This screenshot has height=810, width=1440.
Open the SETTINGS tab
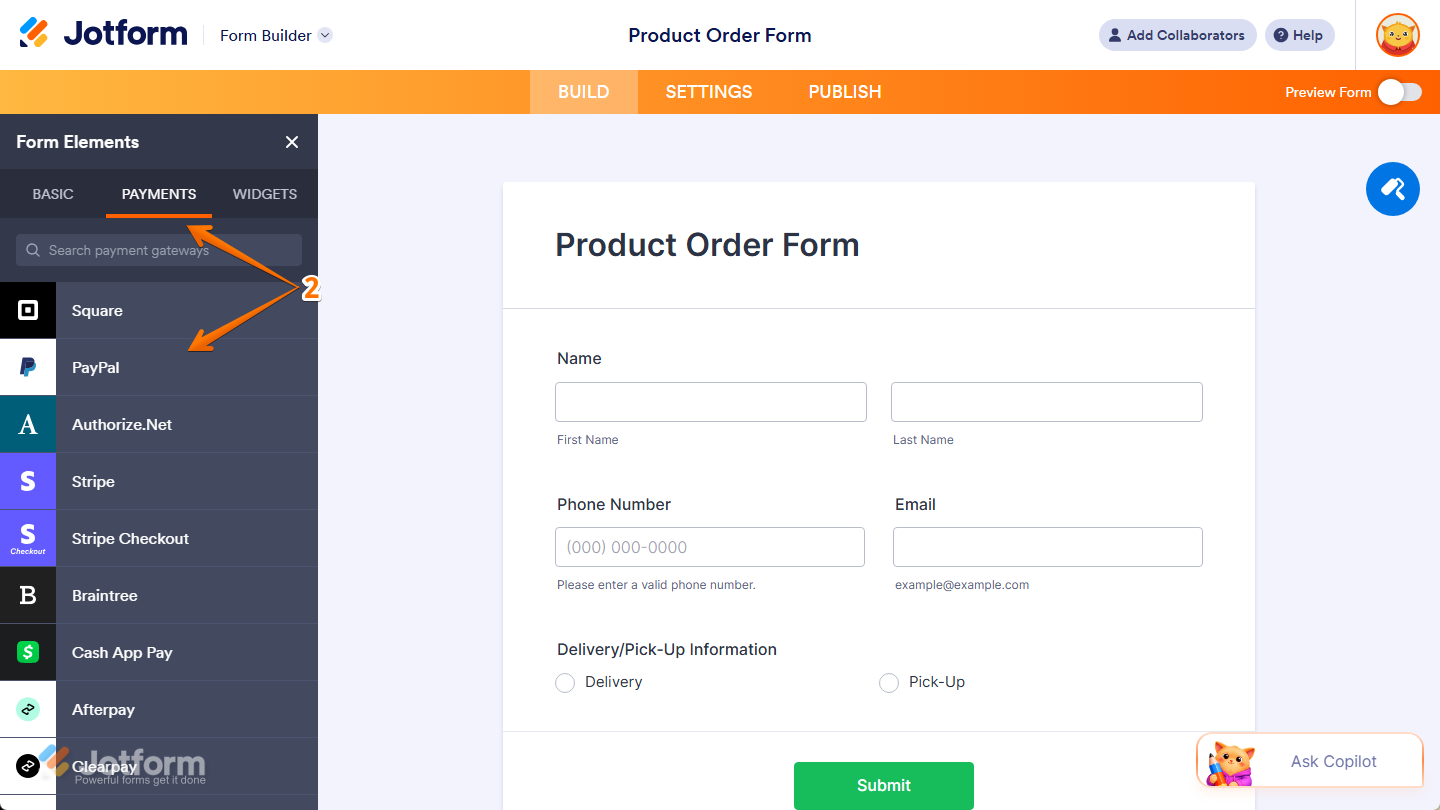[708, 91]
